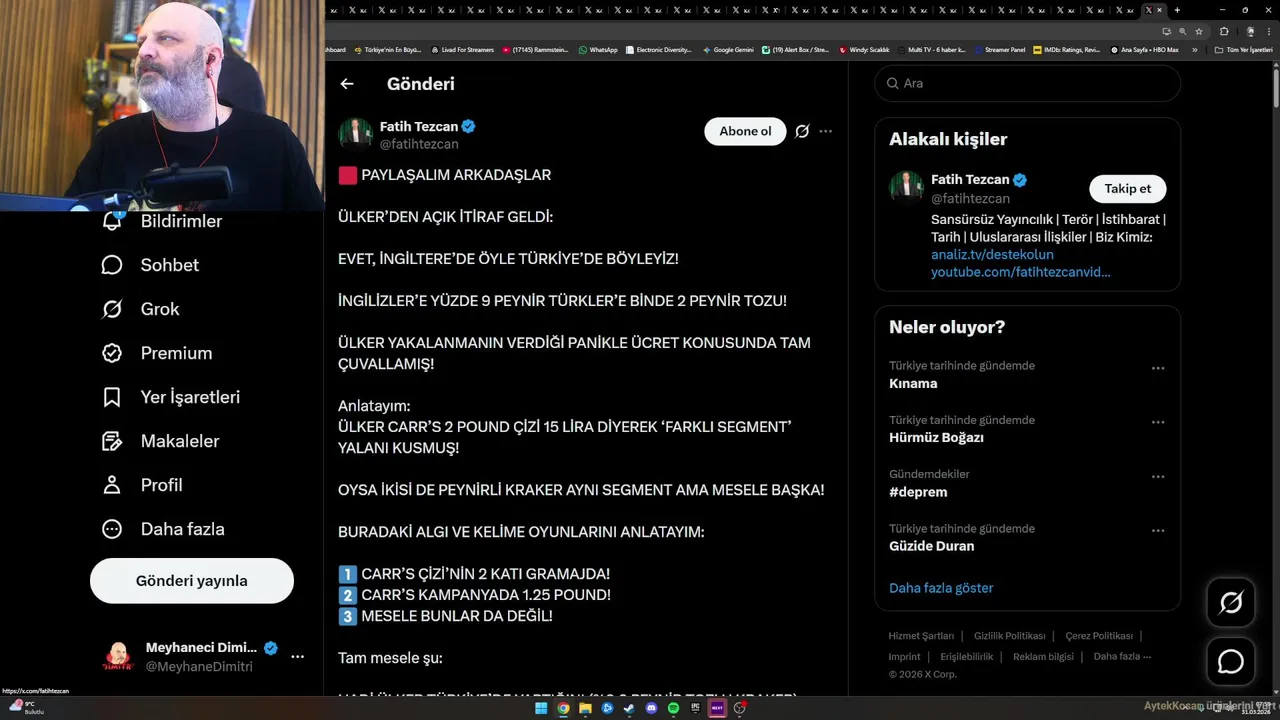Expand Daha fazla in the sidebar
The image size is (1280, 720).
[163, 529]
